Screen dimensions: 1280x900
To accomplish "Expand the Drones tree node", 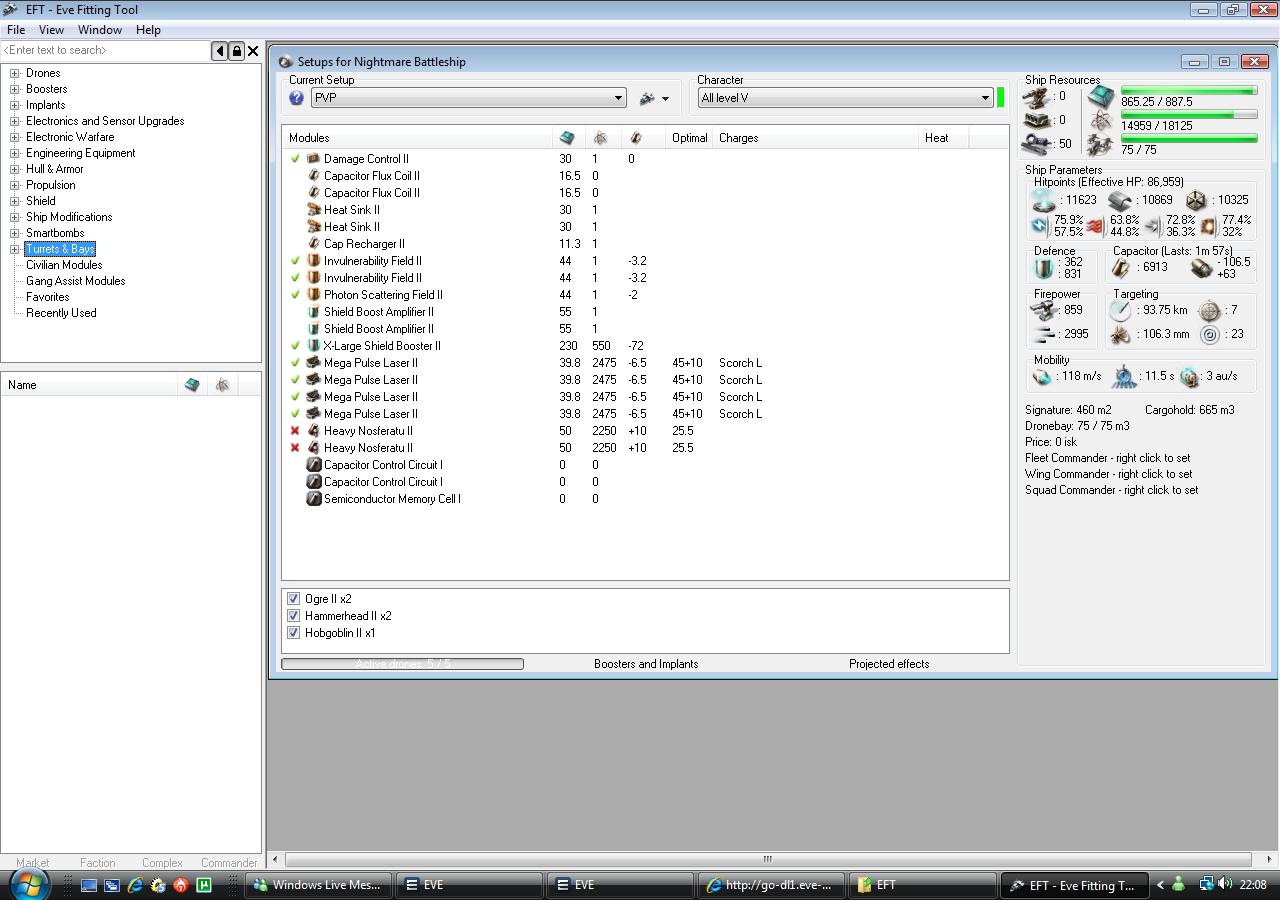I will (x=15, y=73).
